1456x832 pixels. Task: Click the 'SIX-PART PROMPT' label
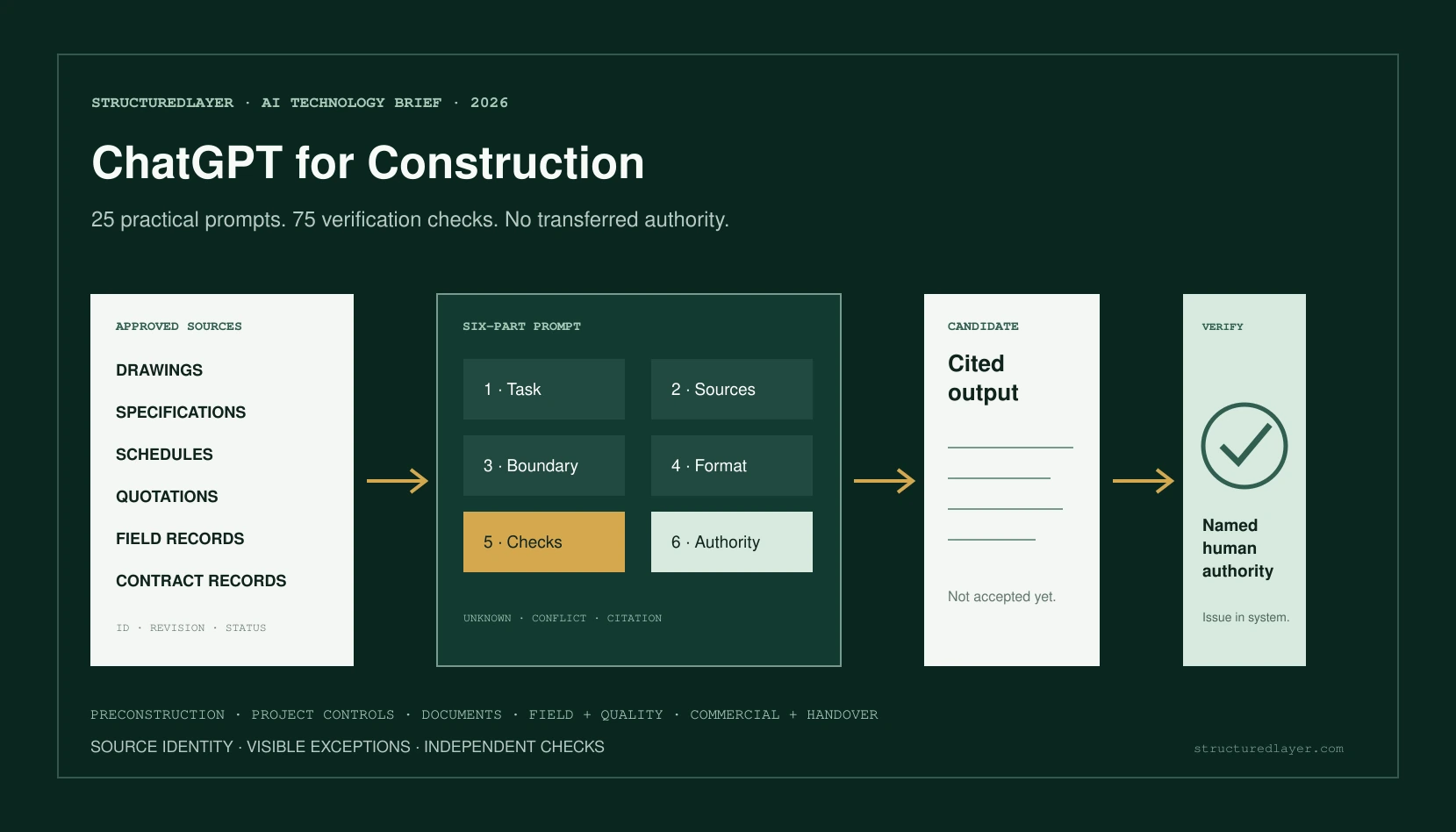coord(521,326)
